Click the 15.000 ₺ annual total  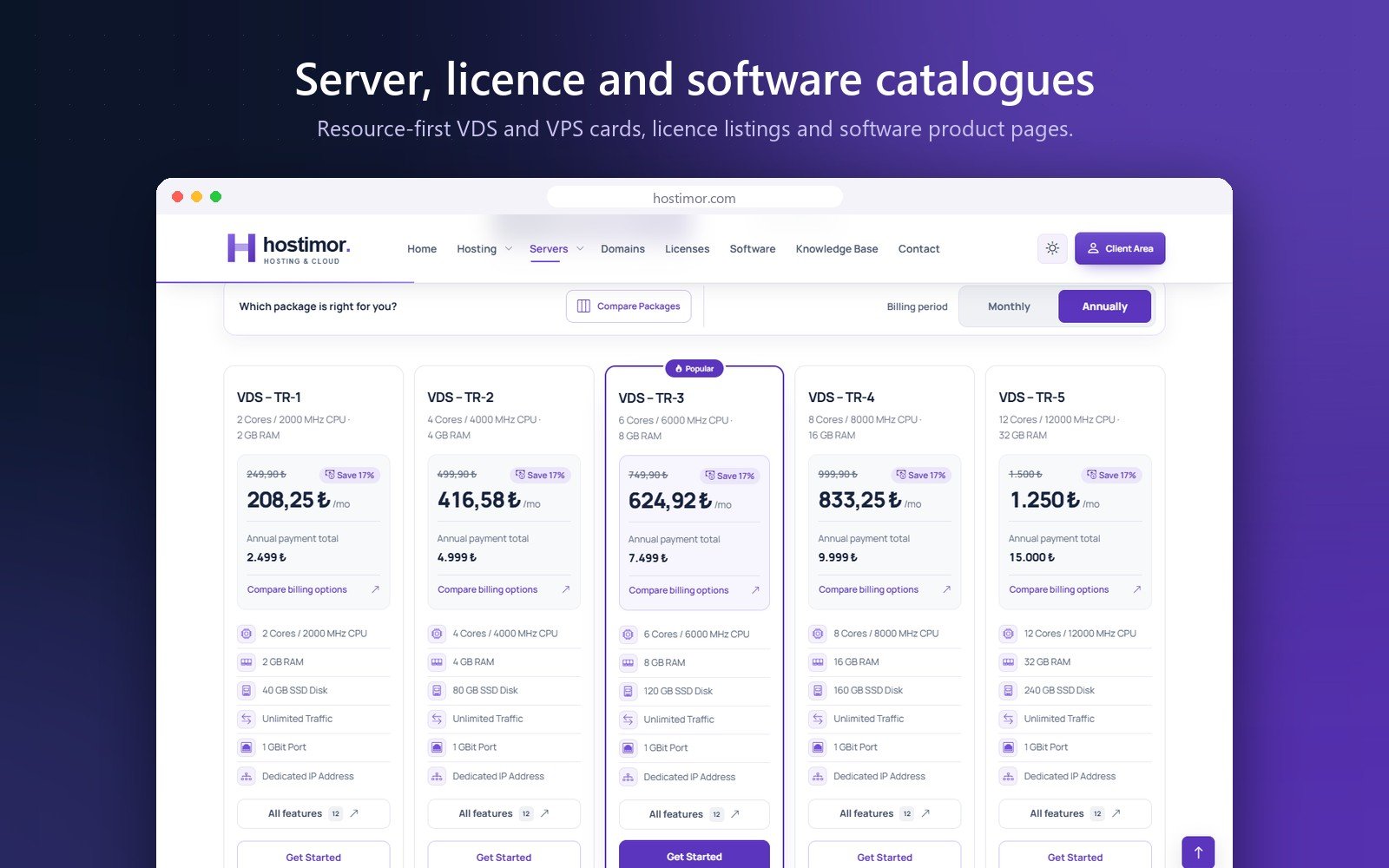[x=1031, y=557]
